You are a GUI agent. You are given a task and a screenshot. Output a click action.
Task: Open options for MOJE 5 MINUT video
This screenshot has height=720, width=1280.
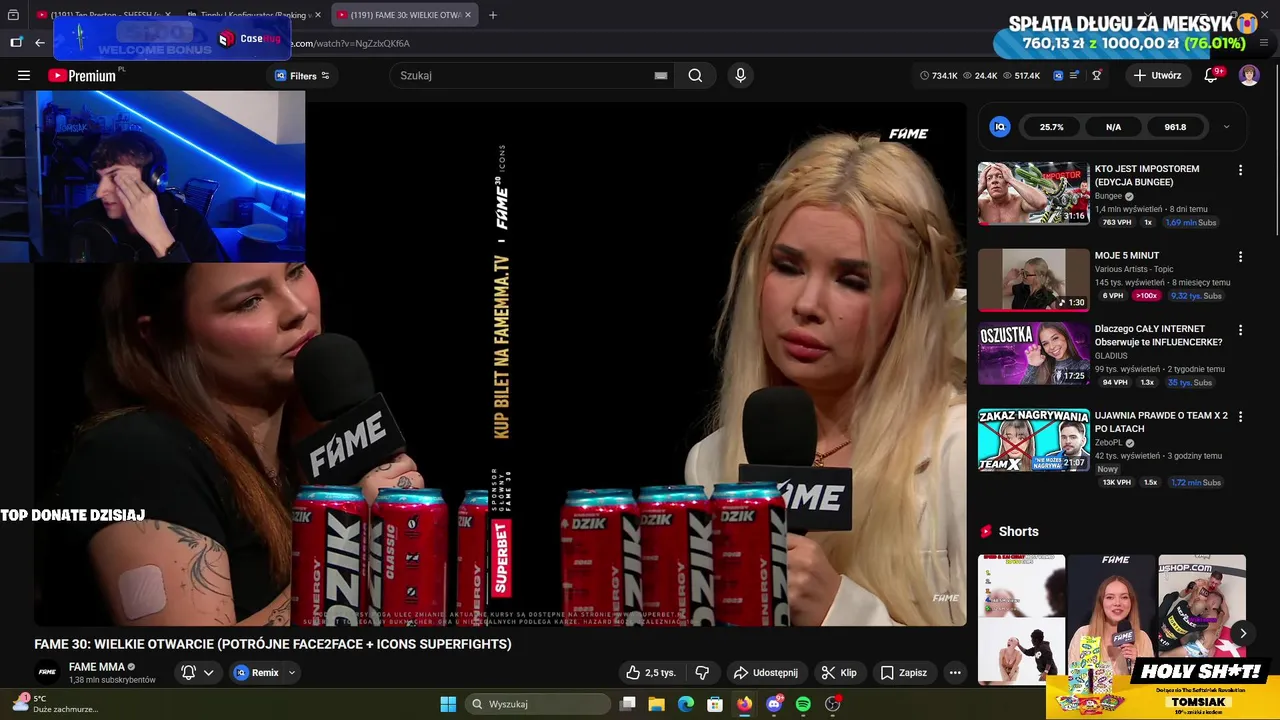point(1240,257)
